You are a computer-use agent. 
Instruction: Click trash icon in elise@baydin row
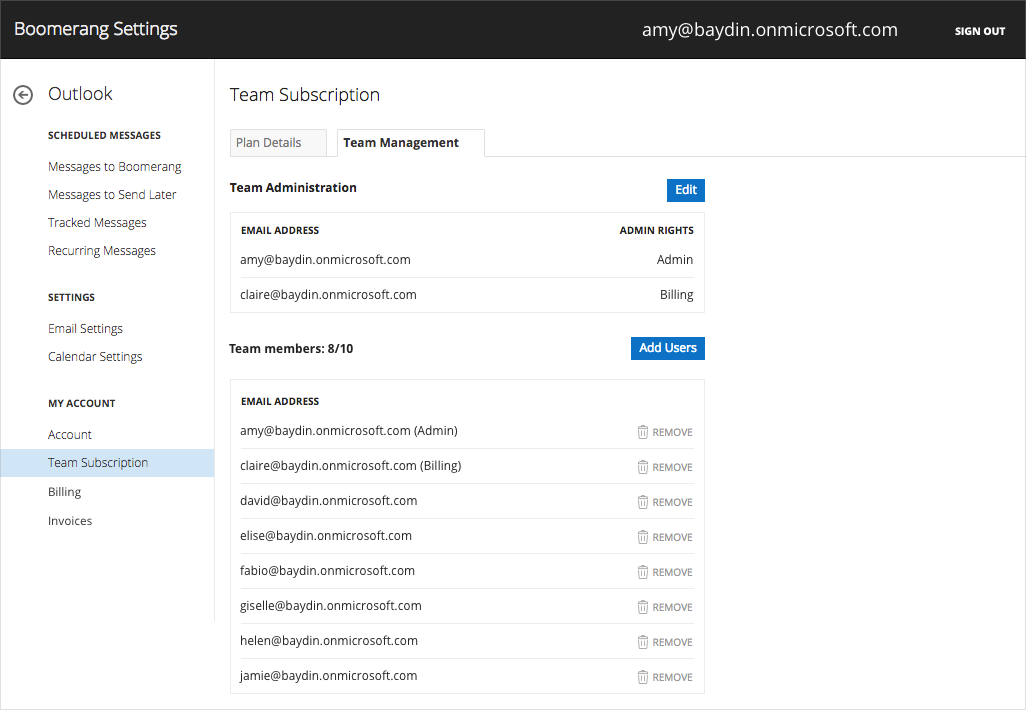point(643,537)
